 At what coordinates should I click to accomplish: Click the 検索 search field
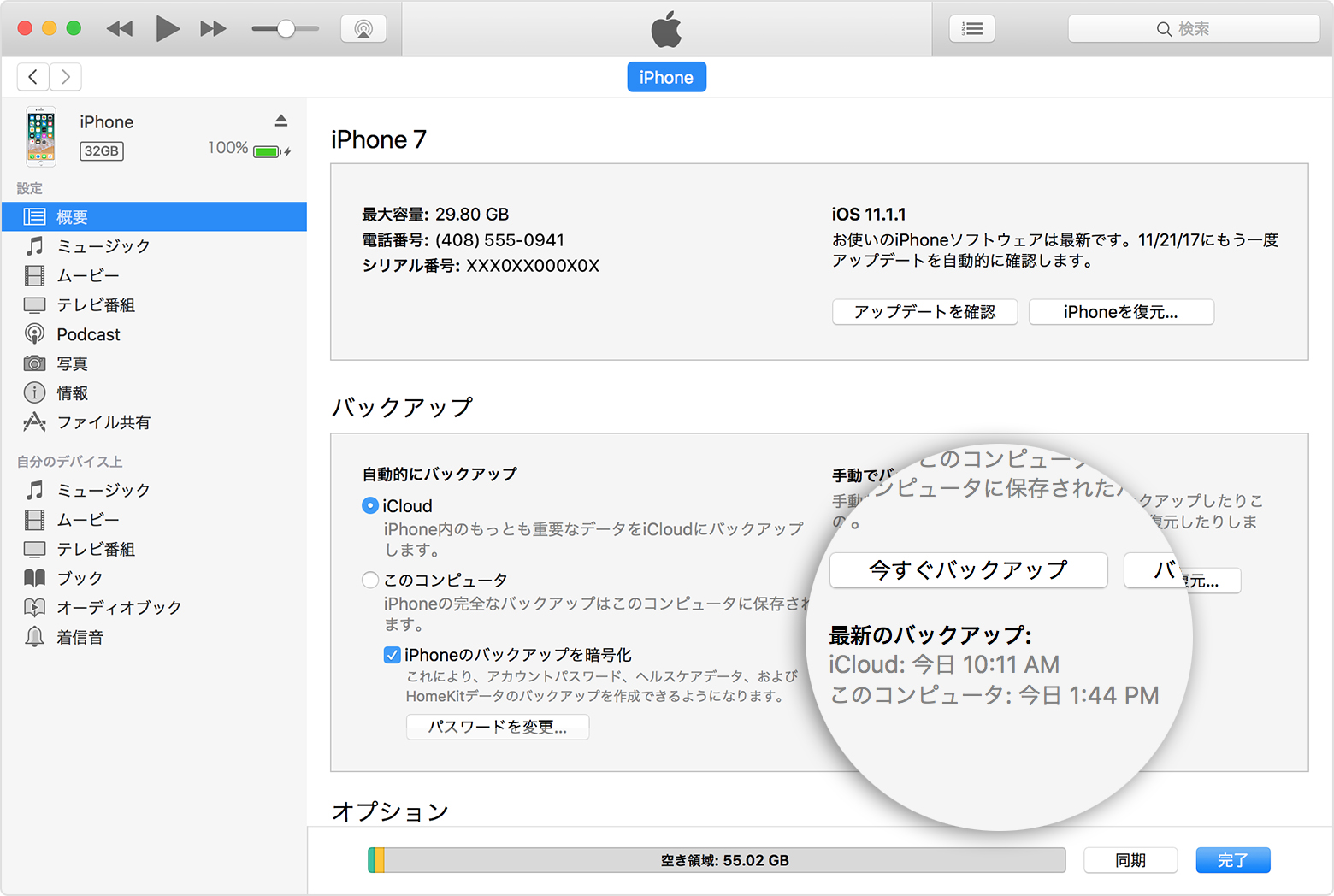pos(1194,29)
